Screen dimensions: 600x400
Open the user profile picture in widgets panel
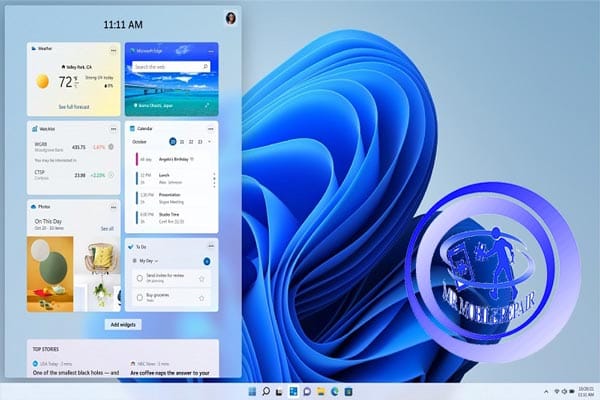tap(230, 18)
